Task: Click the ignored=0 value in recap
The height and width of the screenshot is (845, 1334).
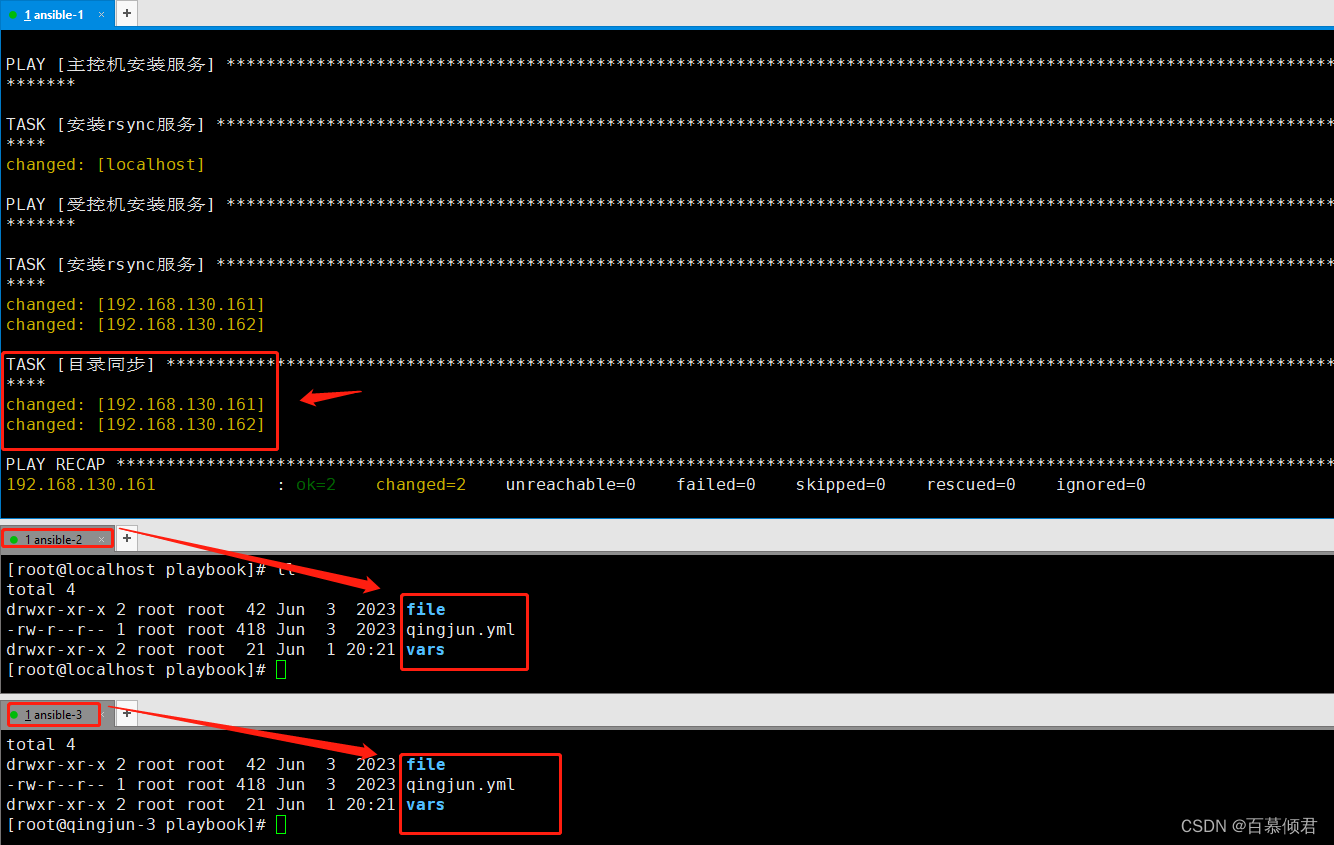Action: point(1101,485)
